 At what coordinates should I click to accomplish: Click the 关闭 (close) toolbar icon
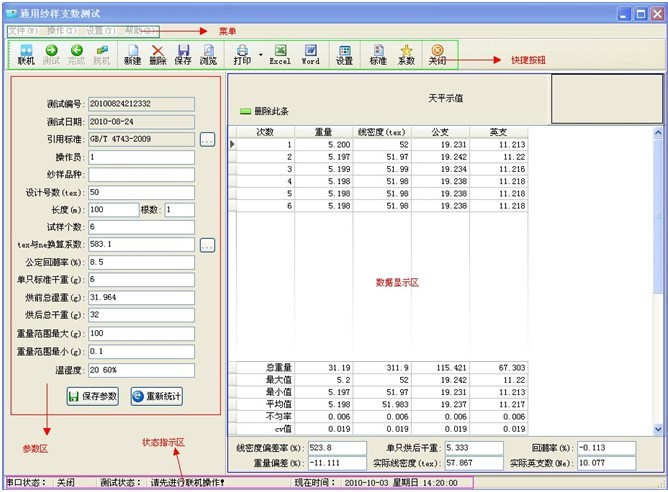[437, 54]
